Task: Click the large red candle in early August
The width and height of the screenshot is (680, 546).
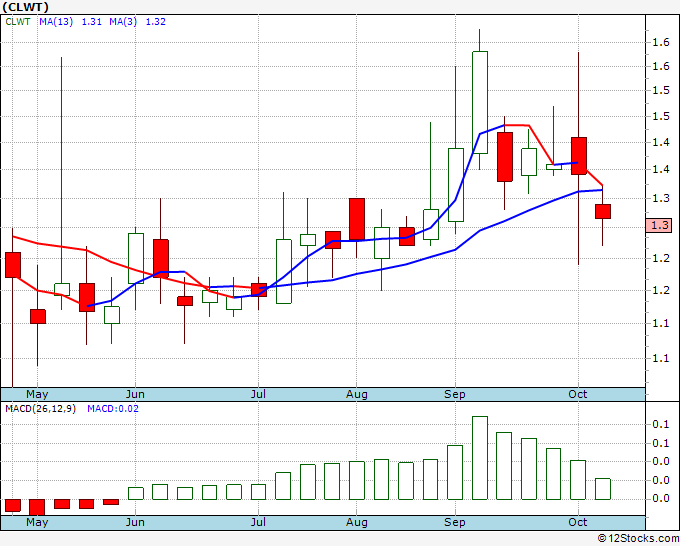Action: pyautogui.click(x=357, y=219)
